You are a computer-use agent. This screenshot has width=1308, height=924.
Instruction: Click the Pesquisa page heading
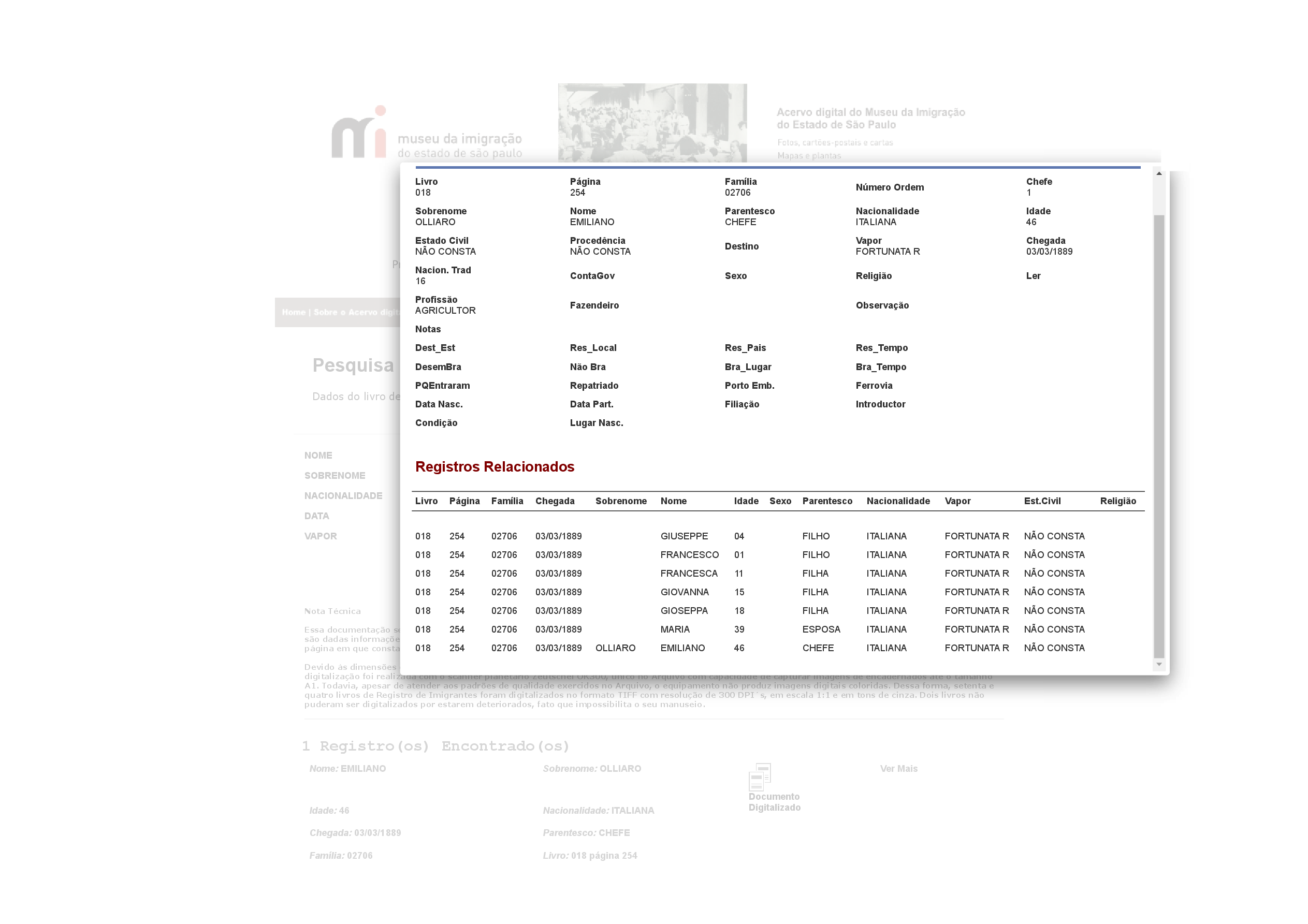coord(353,365)
